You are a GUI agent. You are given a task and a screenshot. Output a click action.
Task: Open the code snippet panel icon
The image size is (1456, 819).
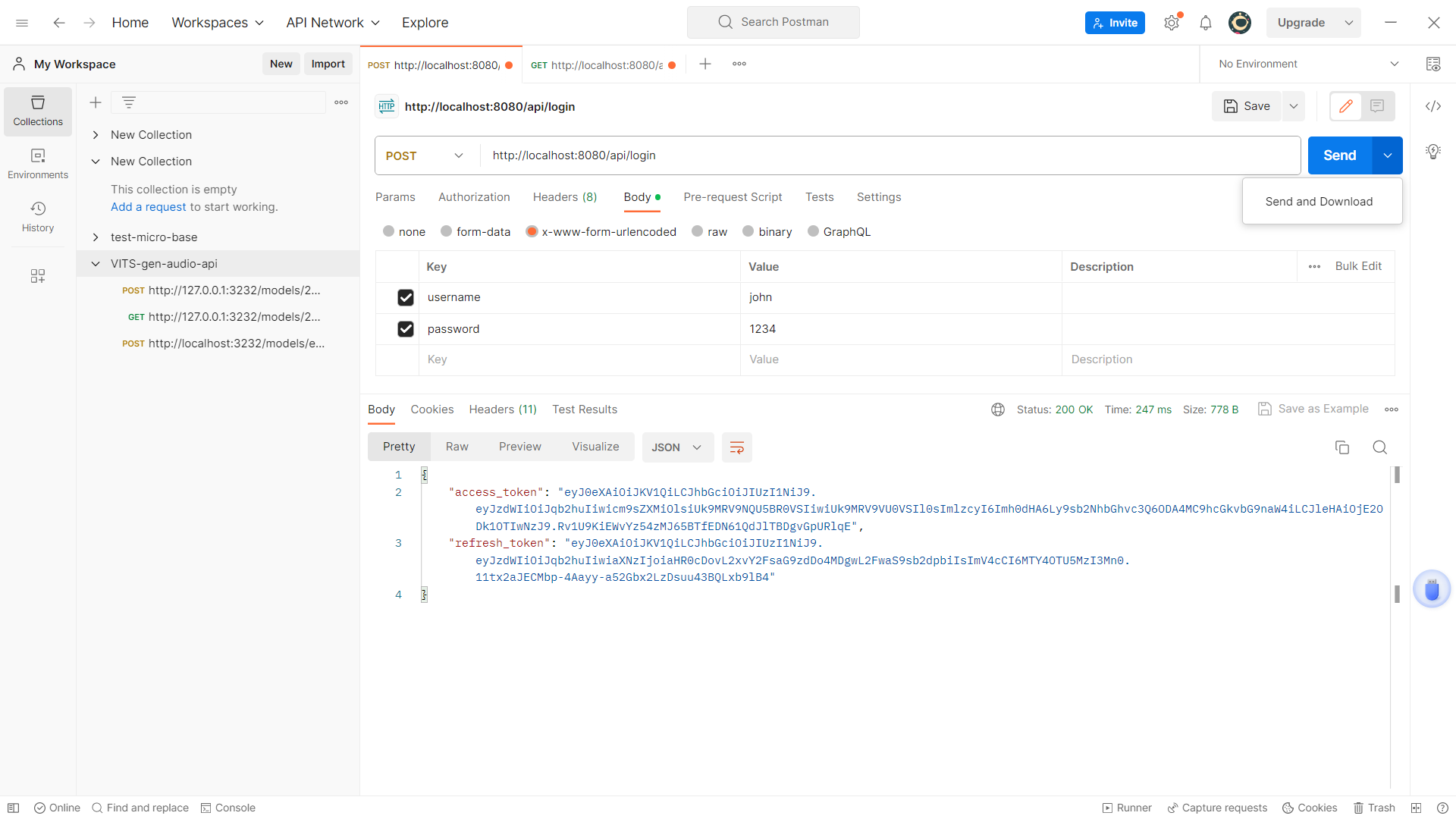1432,106
